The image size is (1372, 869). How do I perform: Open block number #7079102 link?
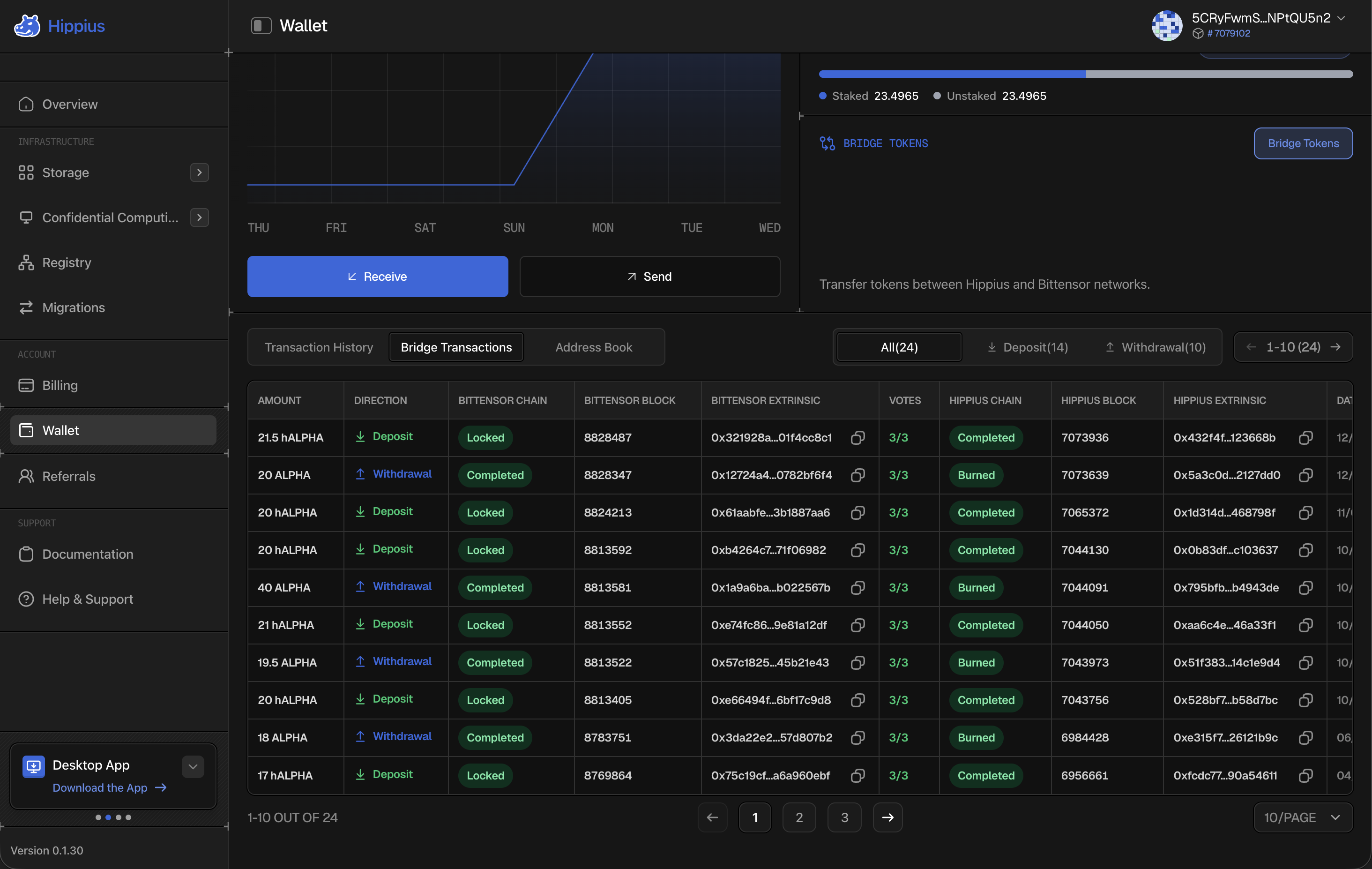(1229, 33)
